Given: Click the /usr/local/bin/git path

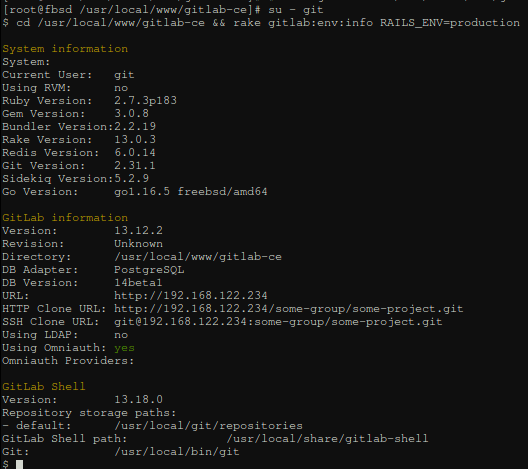Looking at the screenshot, I should click(x=177, y=452).
